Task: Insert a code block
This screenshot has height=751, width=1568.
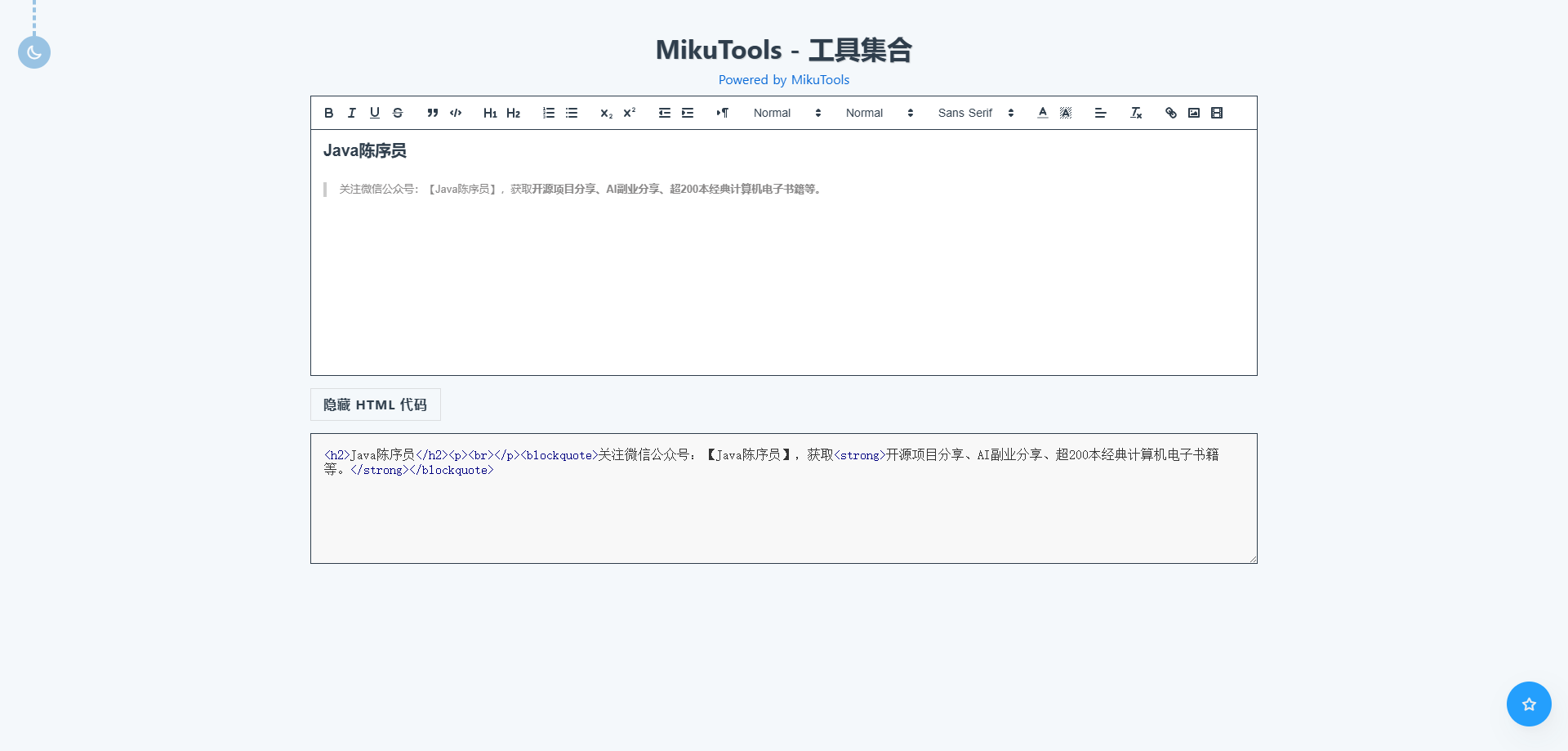Action: (x=456, y=113)
